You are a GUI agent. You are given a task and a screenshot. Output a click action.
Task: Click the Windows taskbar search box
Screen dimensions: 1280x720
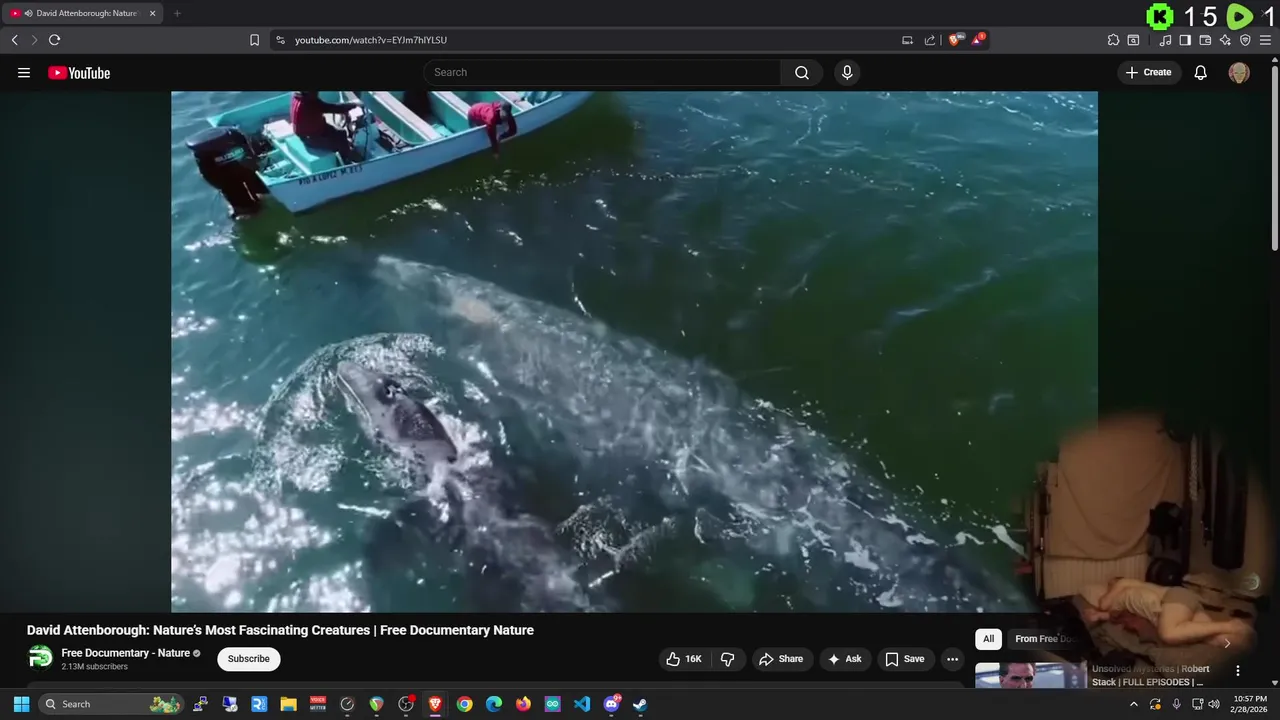click(x=112, y=704)
